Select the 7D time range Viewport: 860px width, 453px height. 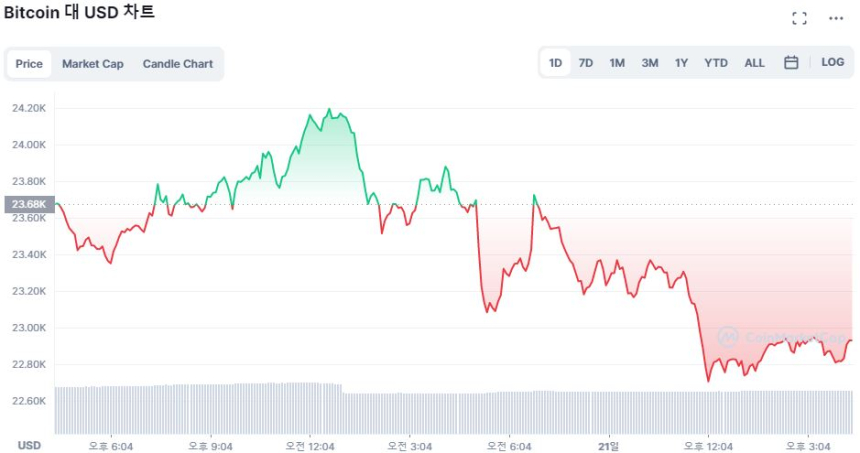pos(586,63)
